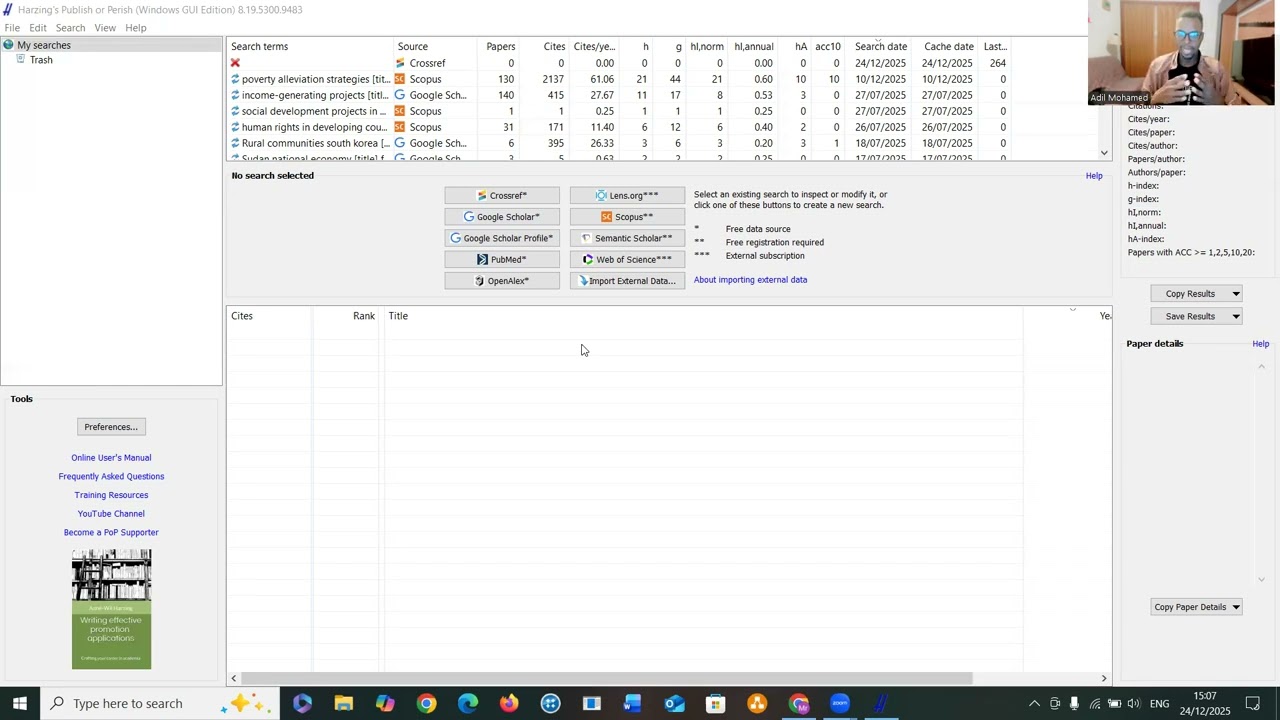Click Become a PoP Supporter link
1280x720 pixels.
tap(111, 533)
